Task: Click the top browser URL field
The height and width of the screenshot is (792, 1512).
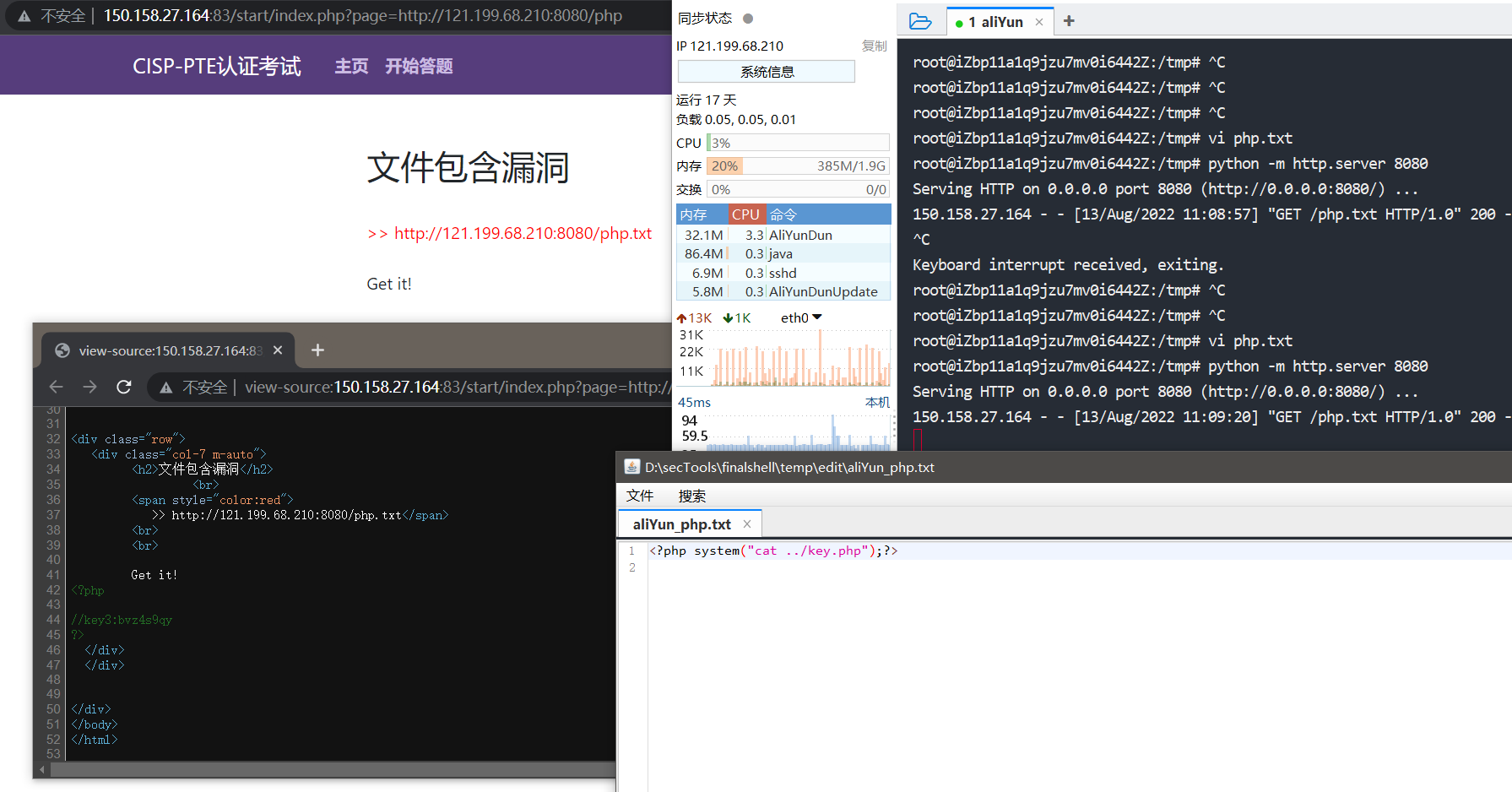Action: coord(363,15)
